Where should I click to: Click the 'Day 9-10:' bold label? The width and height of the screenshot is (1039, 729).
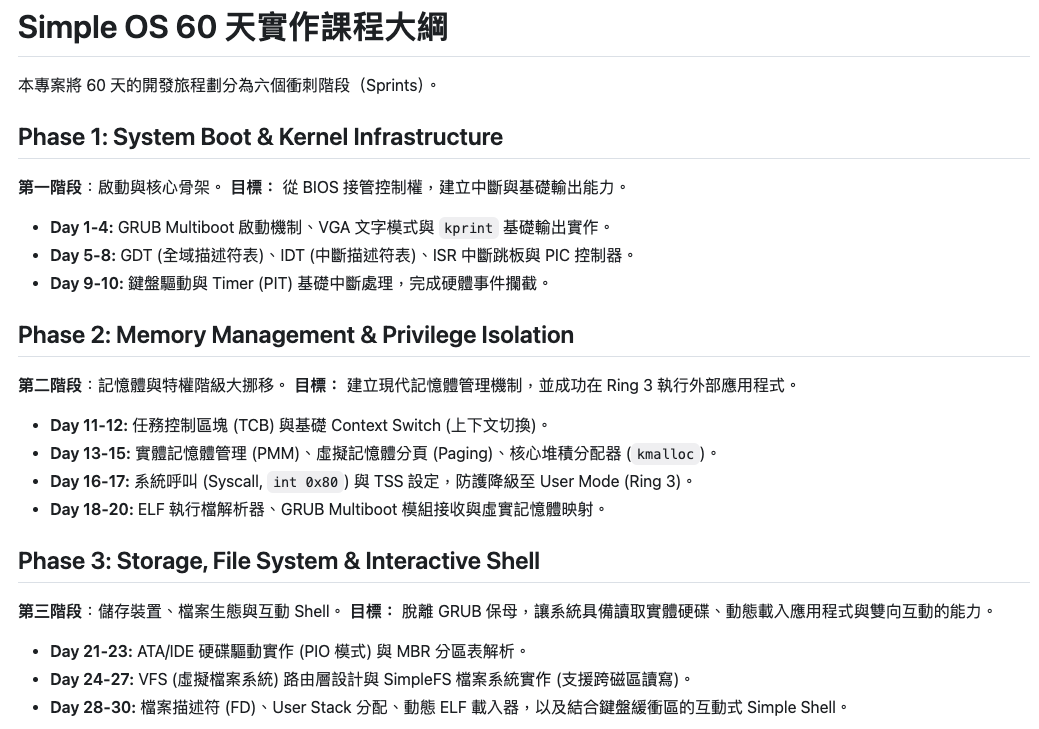click(x=87, y=283)
